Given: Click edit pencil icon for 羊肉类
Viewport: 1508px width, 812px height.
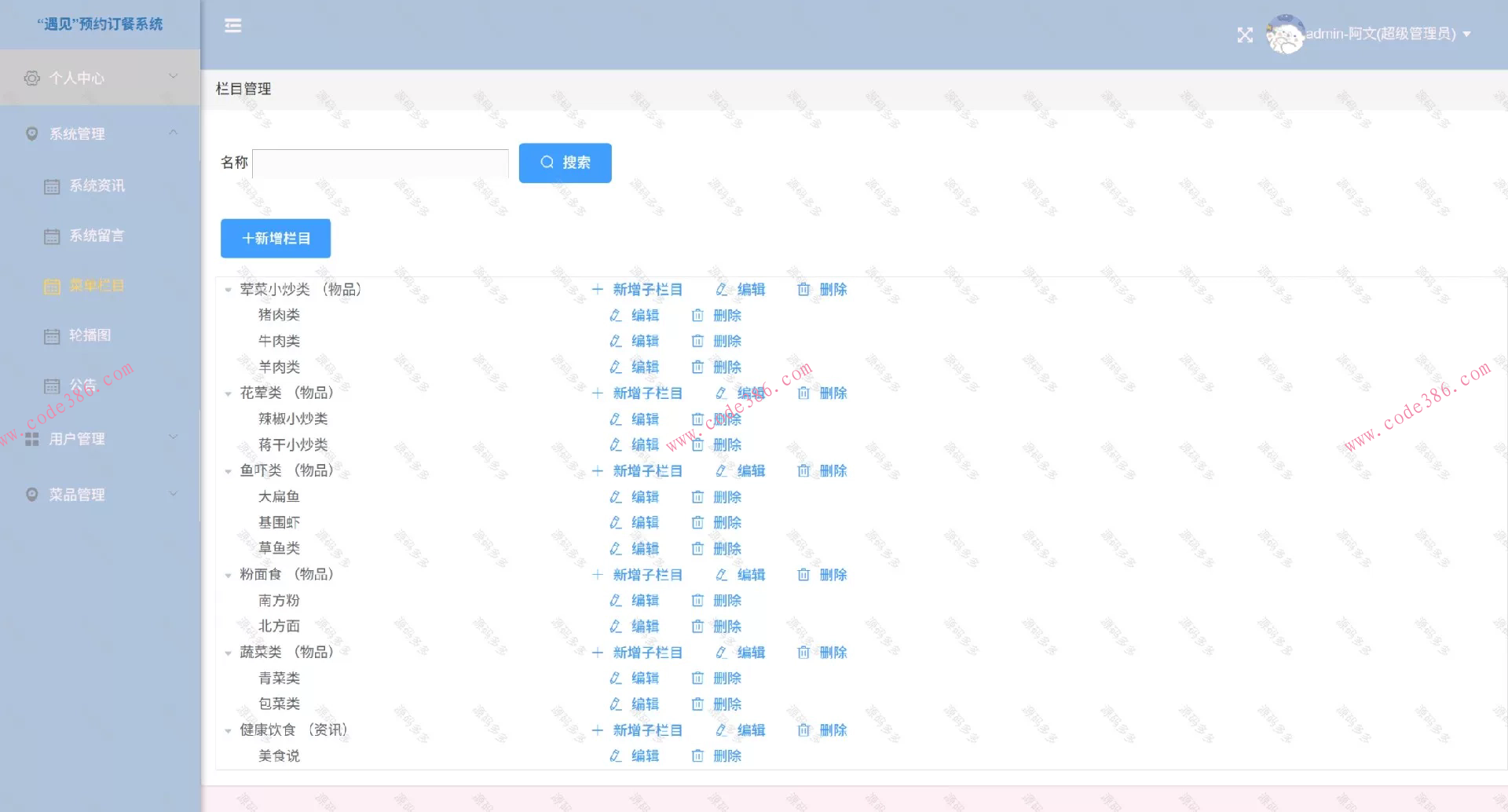Looking at the screenshot, I should (616, 368).
